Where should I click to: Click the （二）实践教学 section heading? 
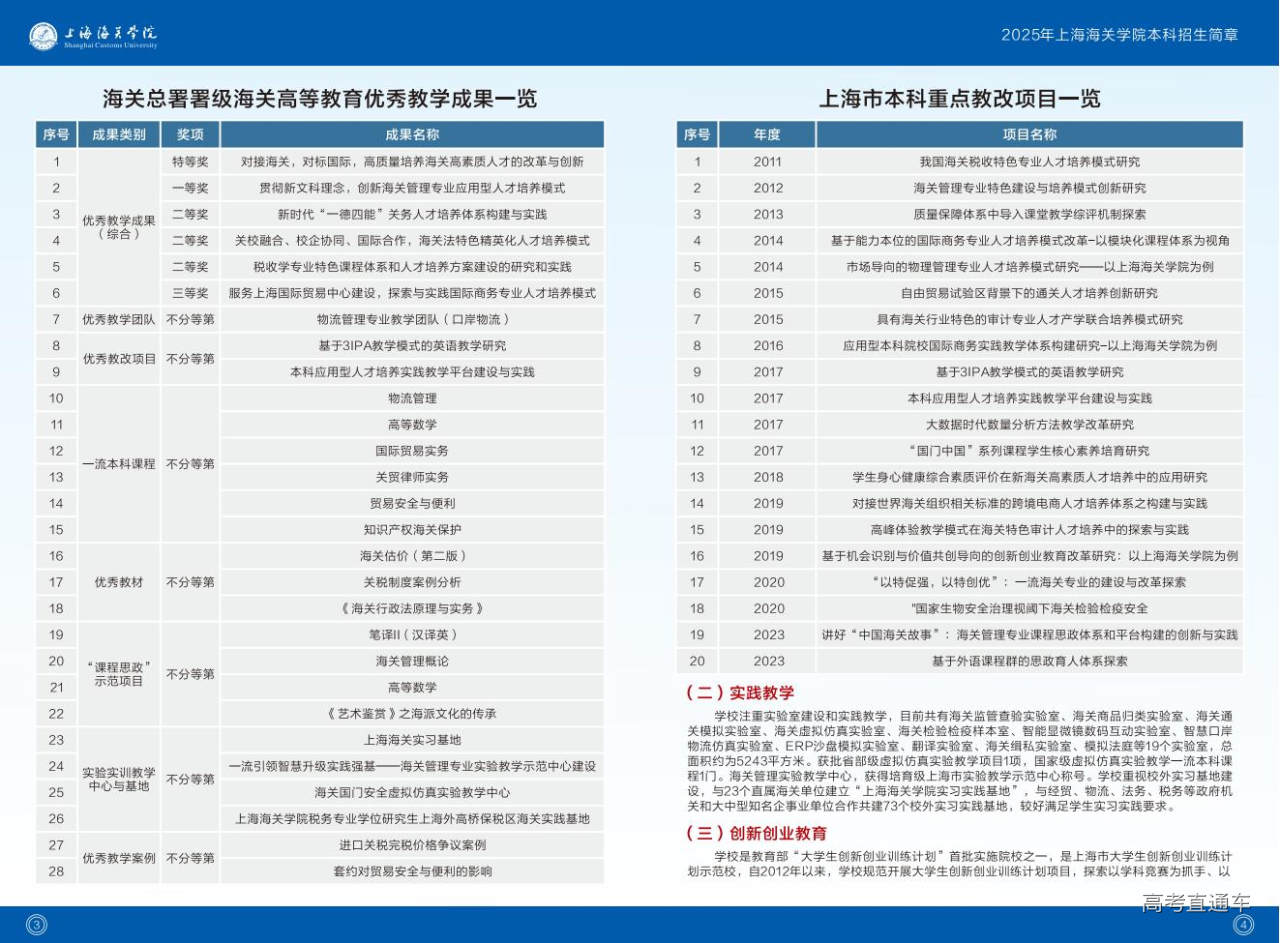pos(740,693)
